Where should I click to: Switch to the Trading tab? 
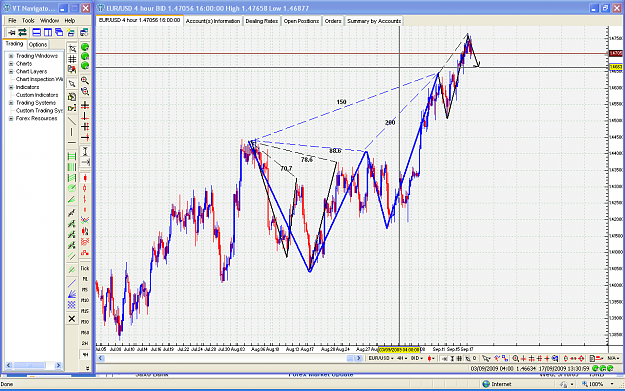point(14,44)
